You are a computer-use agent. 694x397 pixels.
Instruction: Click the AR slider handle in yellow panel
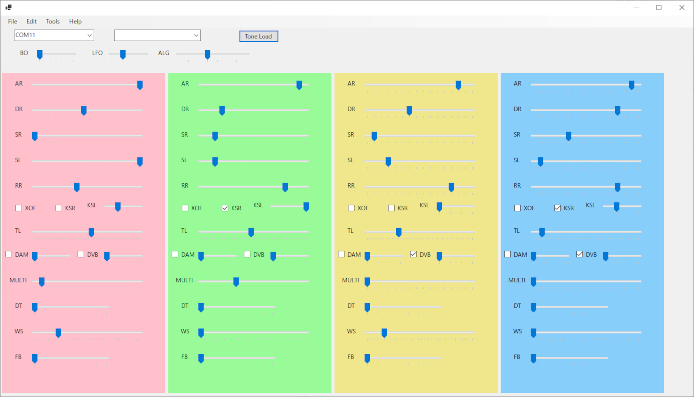click(x=459, y=85)
